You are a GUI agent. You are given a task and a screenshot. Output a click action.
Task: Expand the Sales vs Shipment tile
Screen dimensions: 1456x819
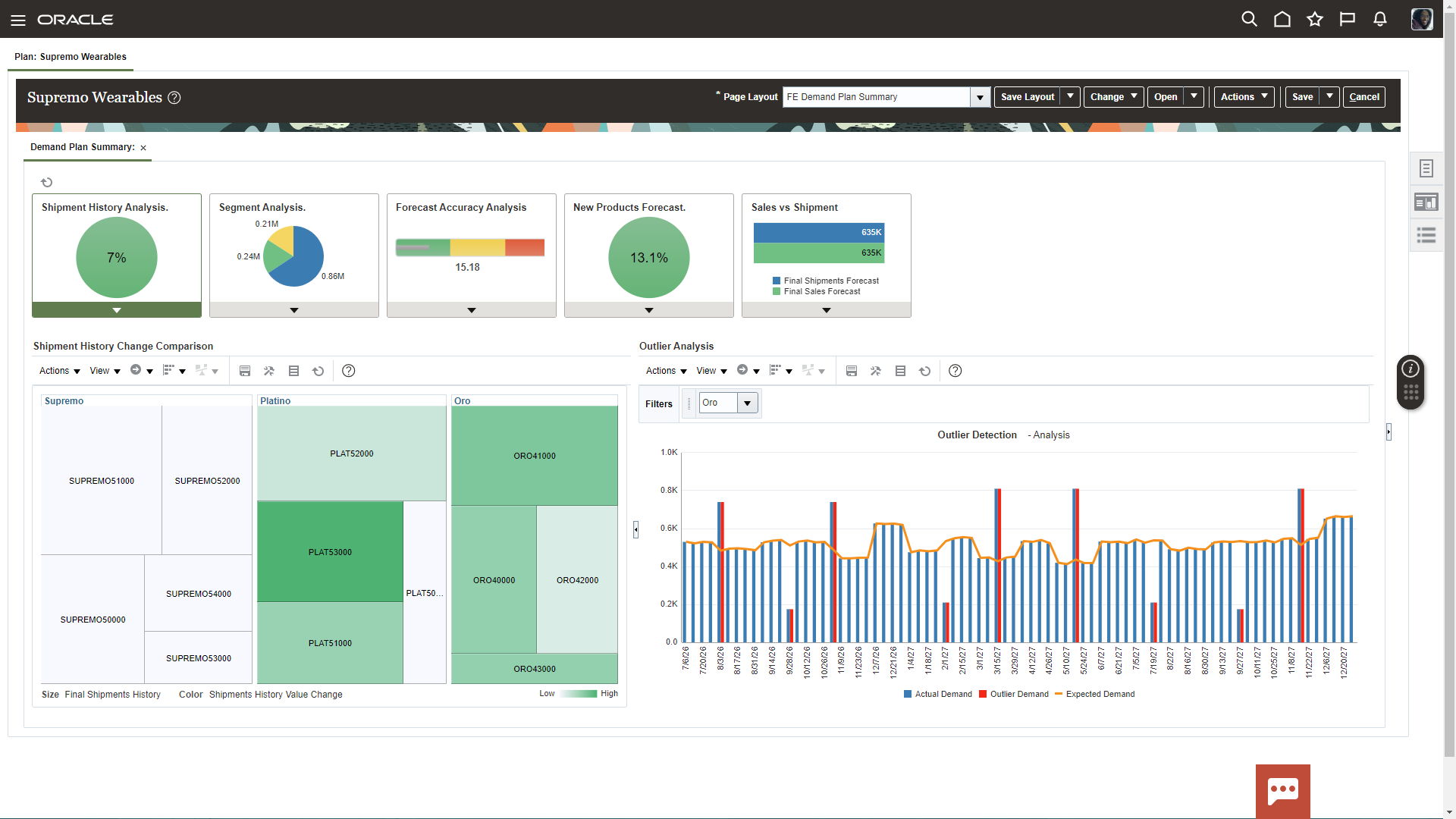826,310
